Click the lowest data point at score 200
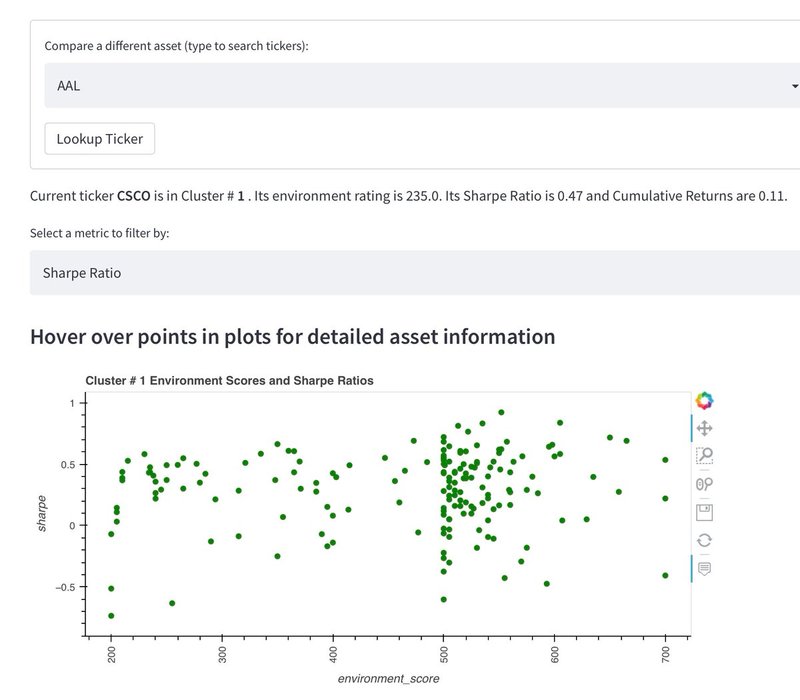 (x=111, y=616)
